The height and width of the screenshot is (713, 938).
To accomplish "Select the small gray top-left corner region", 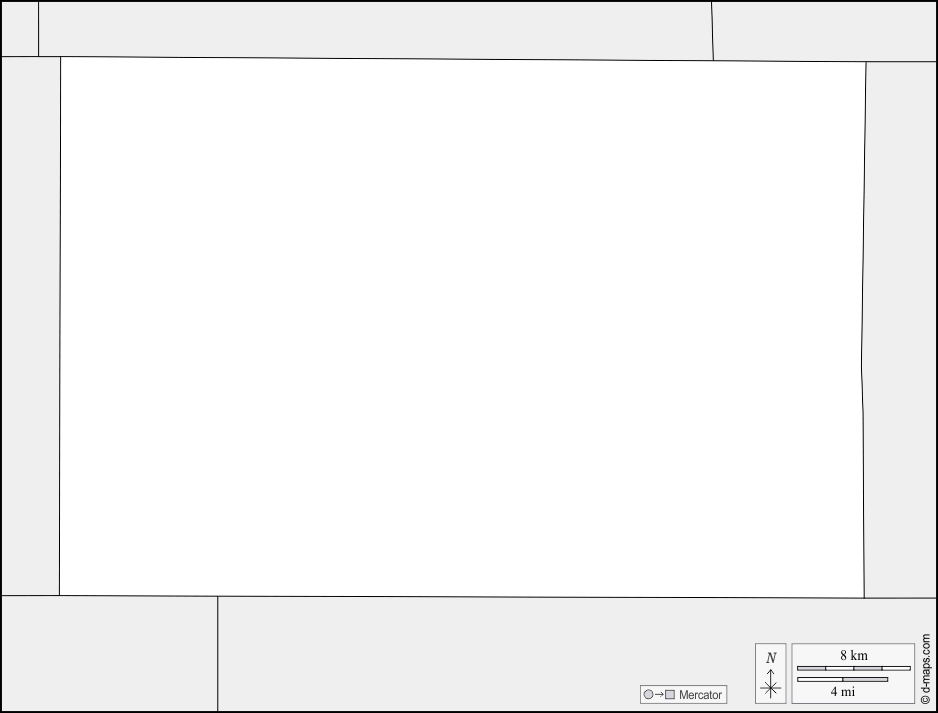I will click(20, 29).
